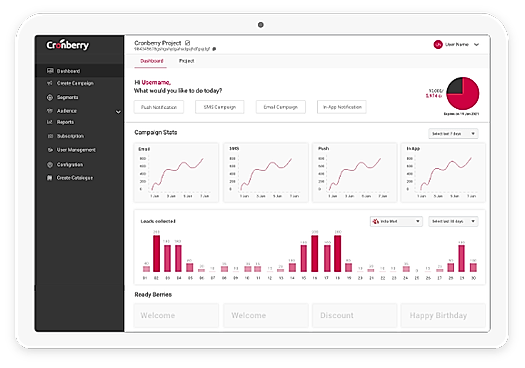Image resolution: width=525 pixels, height=368 pixels.
Task: Click copy icon next to project key
Action: pos(214,49)
